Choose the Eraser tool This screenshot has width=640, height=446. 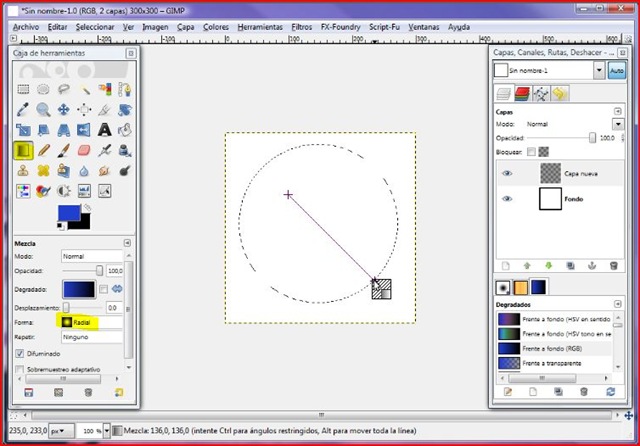pyautogui.click(x=84, y=151)
